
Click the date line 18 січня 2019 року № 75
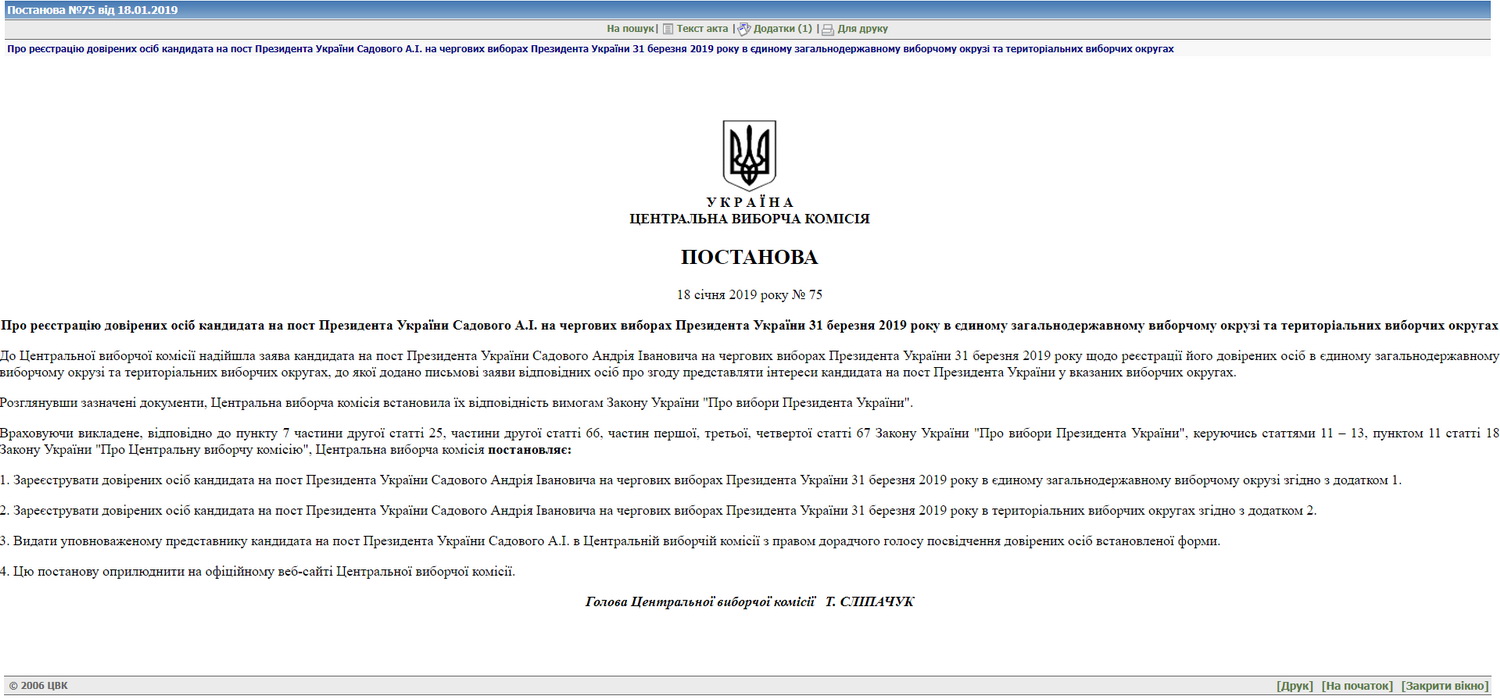coord(749,294)
